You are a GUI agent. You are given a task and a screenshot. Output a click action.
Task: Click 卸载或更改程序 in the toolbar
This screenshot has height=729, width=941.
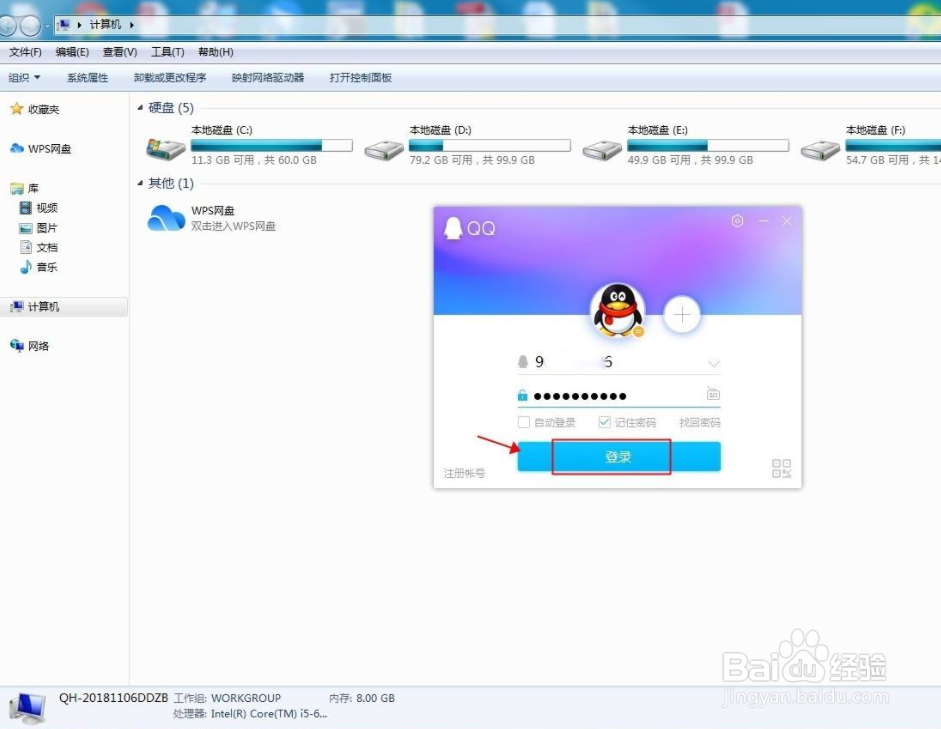[x=170, y=77]
